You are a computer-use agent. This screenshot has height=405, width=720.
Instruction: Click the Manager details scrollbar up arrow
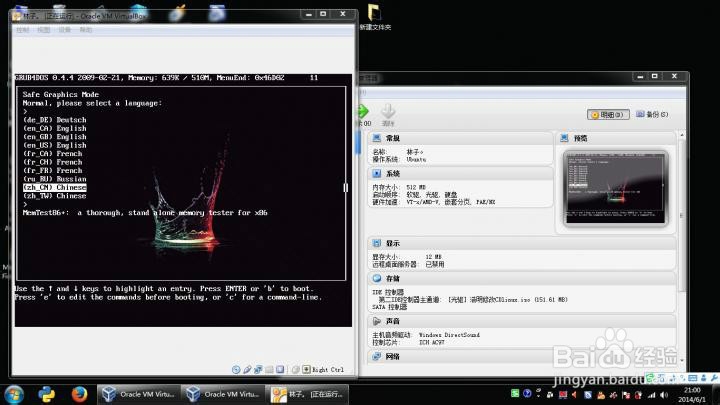click(682, 135)
